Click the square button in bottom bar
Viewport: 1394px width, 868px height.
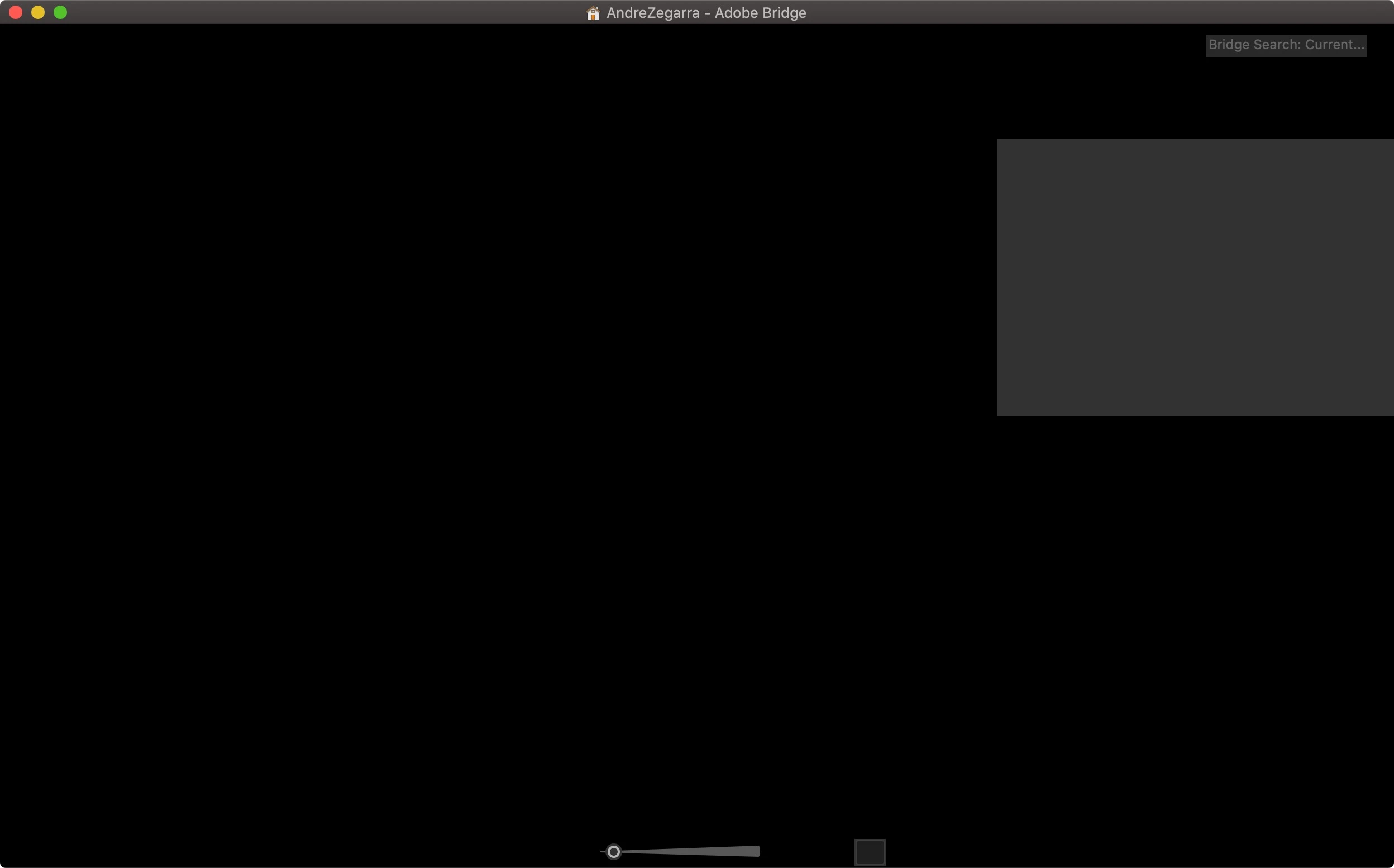870,852
